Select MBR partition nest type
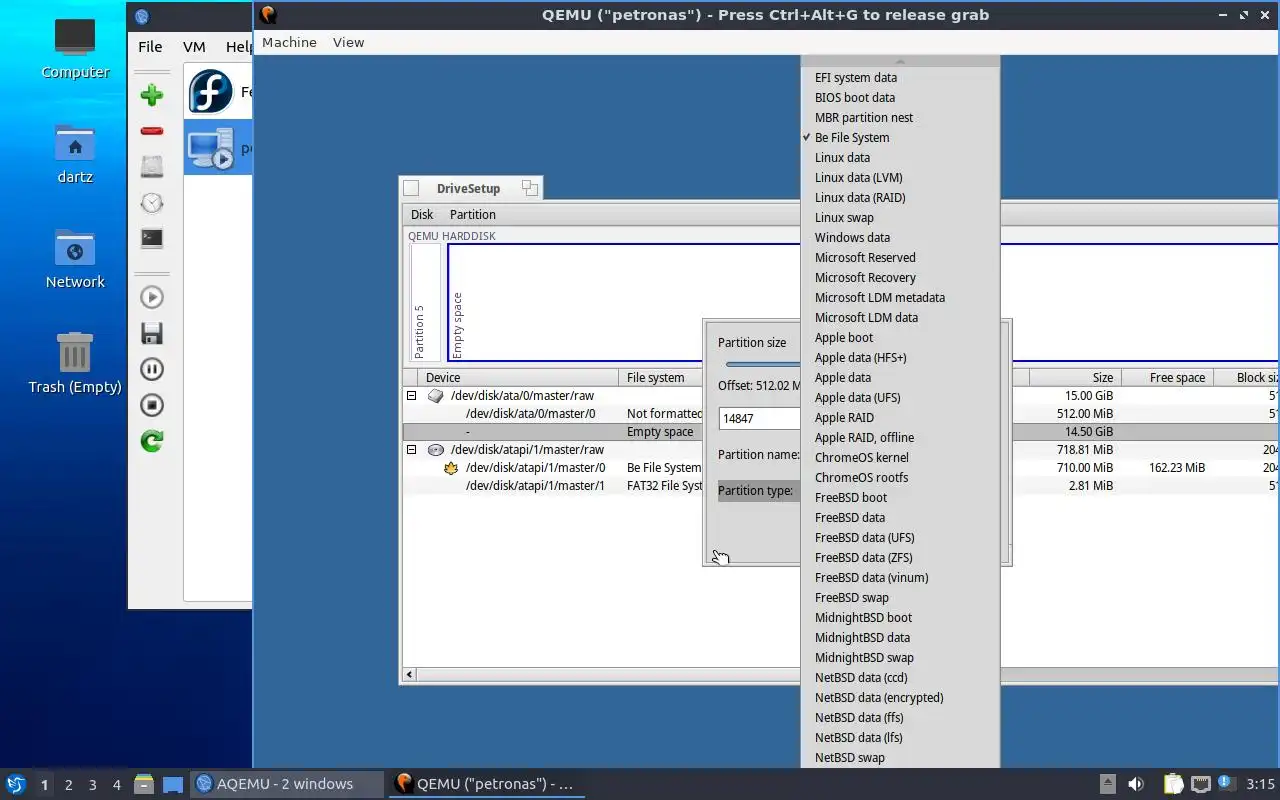 900,117
